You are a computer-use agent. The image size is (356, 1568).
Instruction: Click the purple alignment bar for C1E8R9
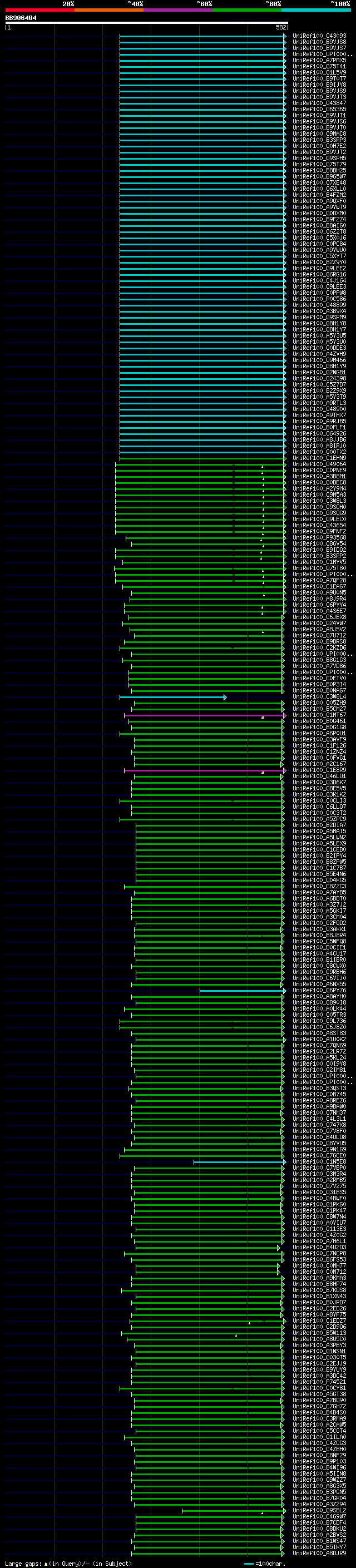click(x=205, y=770)
